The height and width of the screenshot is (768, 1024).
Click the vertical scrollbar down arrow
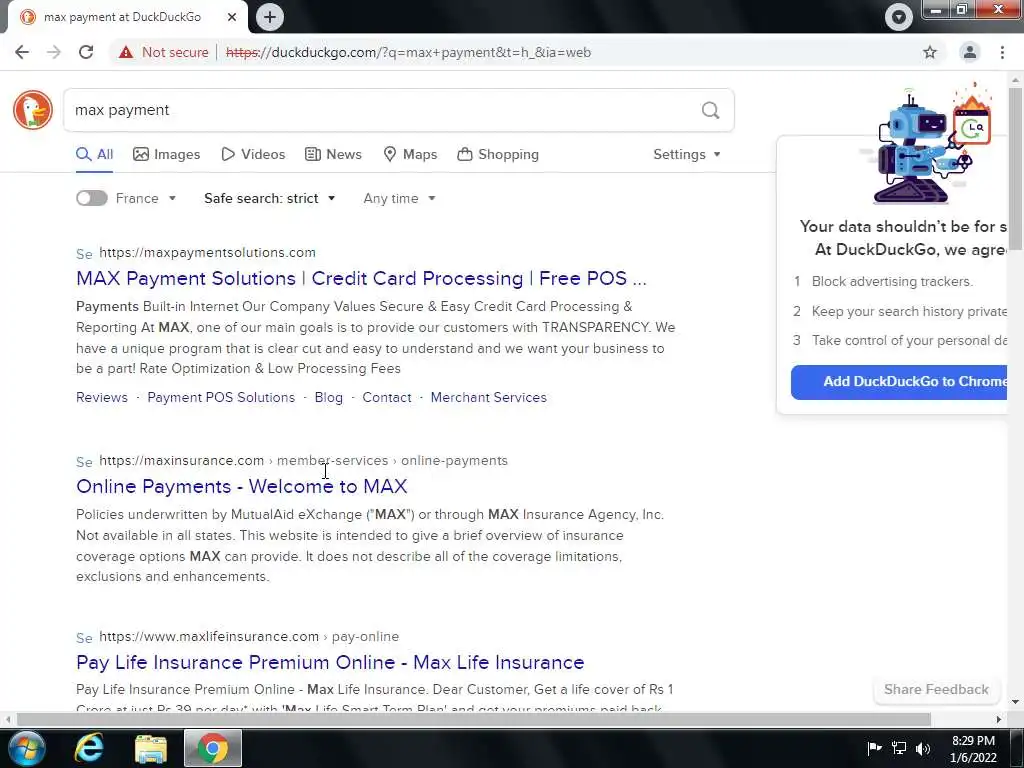pos(1015,702)
